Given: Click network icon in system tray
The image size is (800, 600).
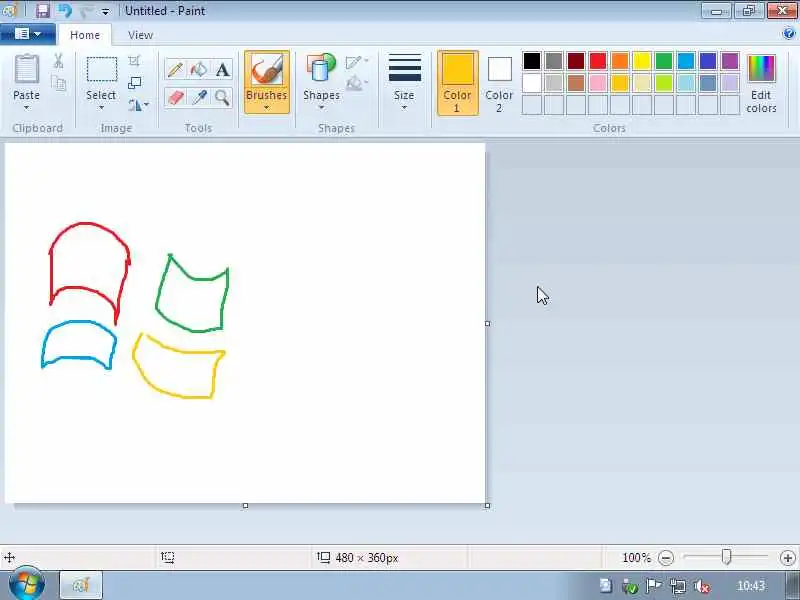Looking at the screenshot, I should pos(678,586).
